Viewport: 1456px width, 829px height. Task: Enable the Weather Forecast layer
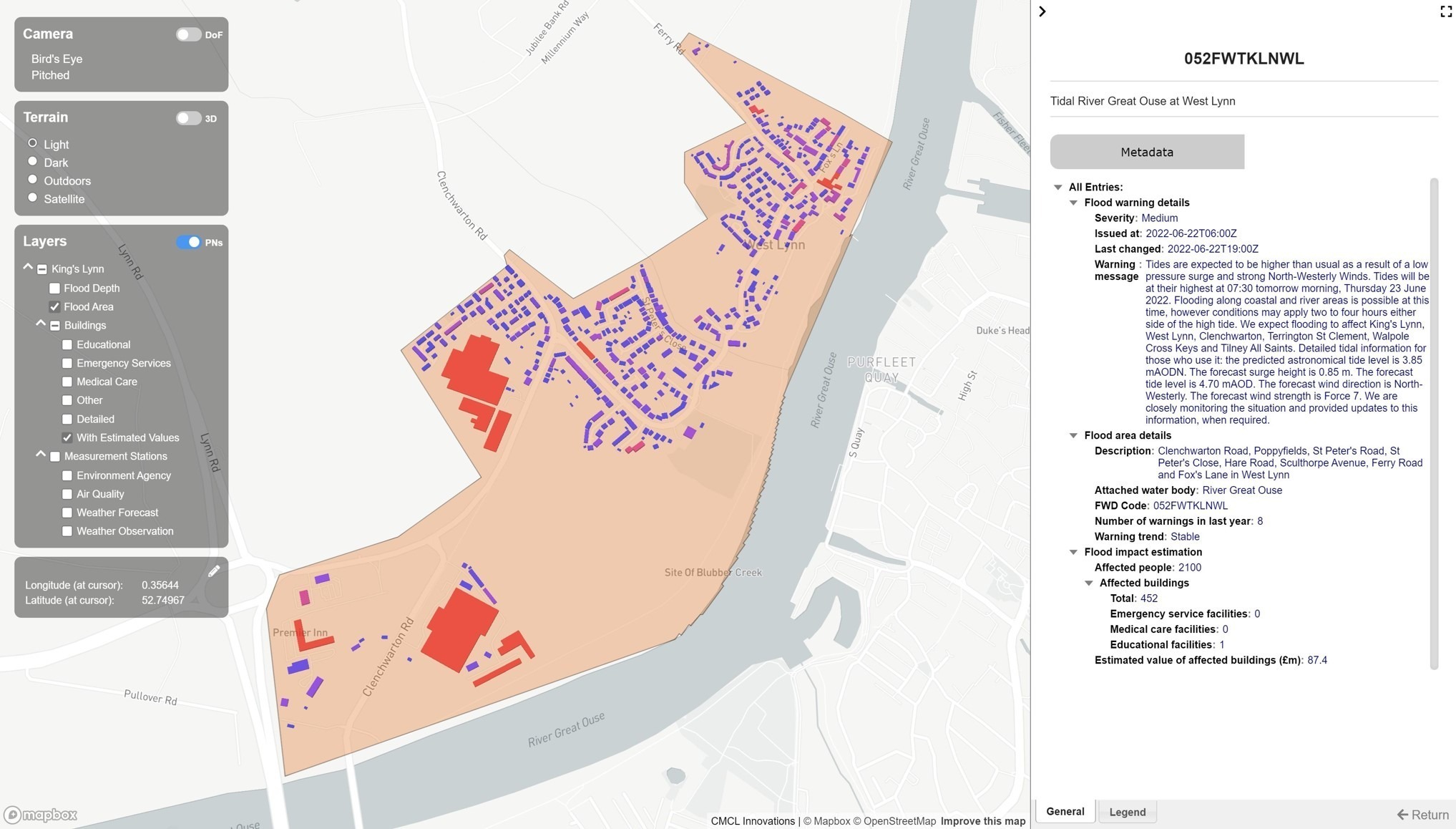[67, 513]
